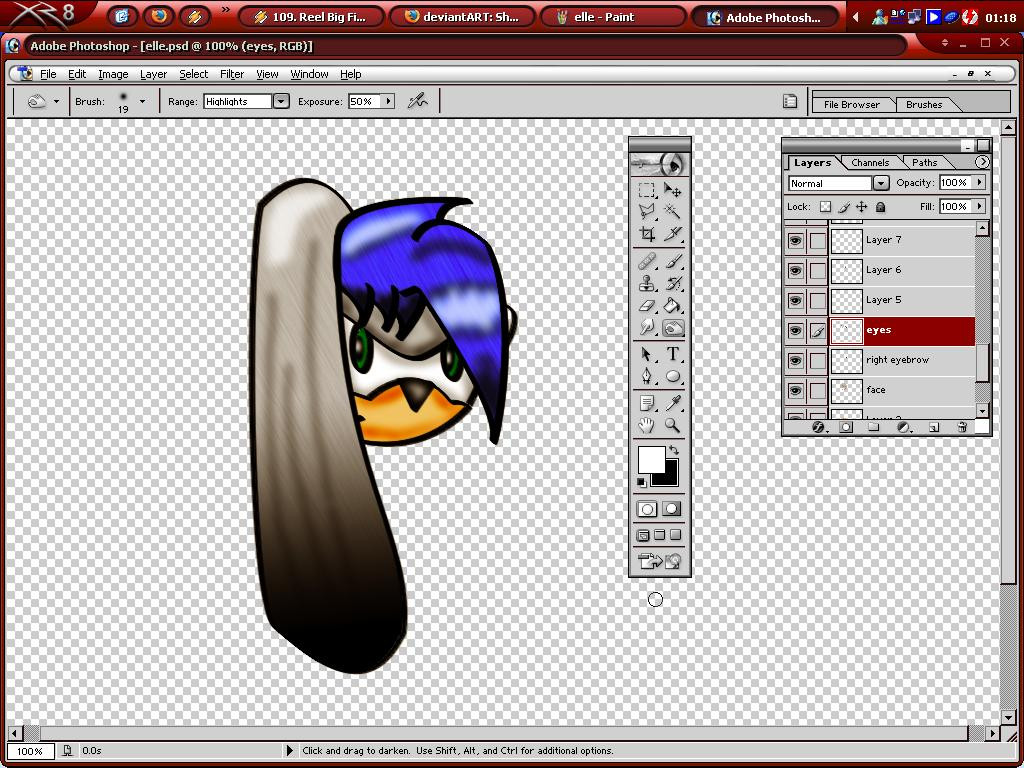Screen dimensions: 1024x768
Task: Open the layer blend mode dropdown
Action: [881, 184]
